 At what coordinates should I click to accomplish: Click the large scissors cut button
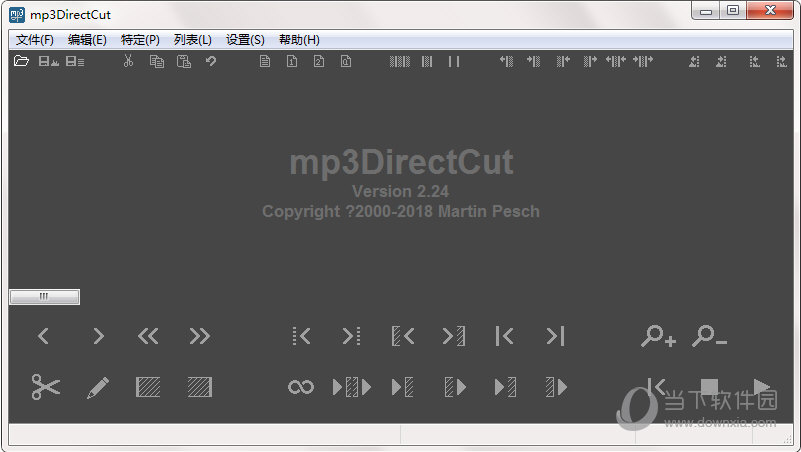(x=45, y=387)
